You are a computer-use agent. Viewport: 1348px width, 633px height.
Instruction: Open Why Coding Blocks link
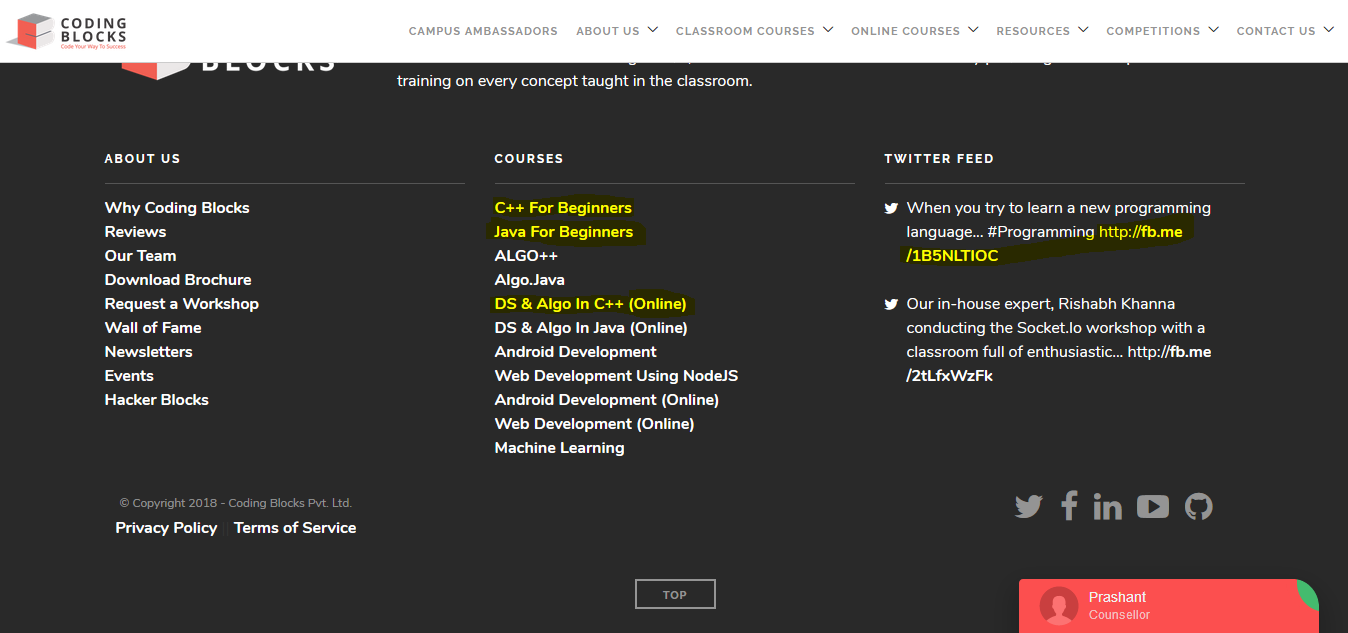[x=177, y=208]
